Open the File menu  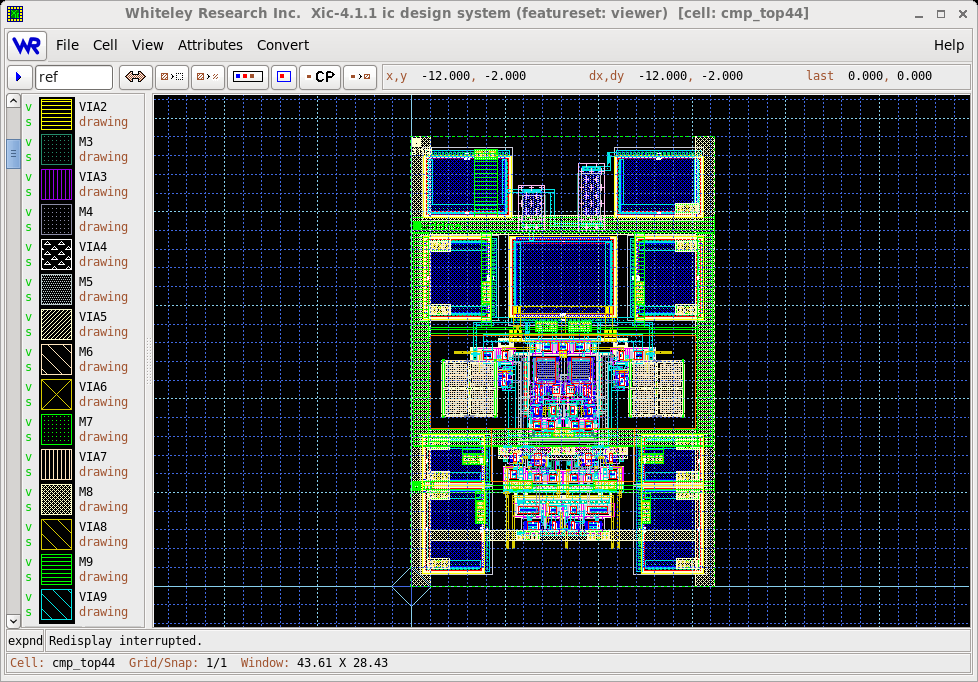tap(67, 45)
